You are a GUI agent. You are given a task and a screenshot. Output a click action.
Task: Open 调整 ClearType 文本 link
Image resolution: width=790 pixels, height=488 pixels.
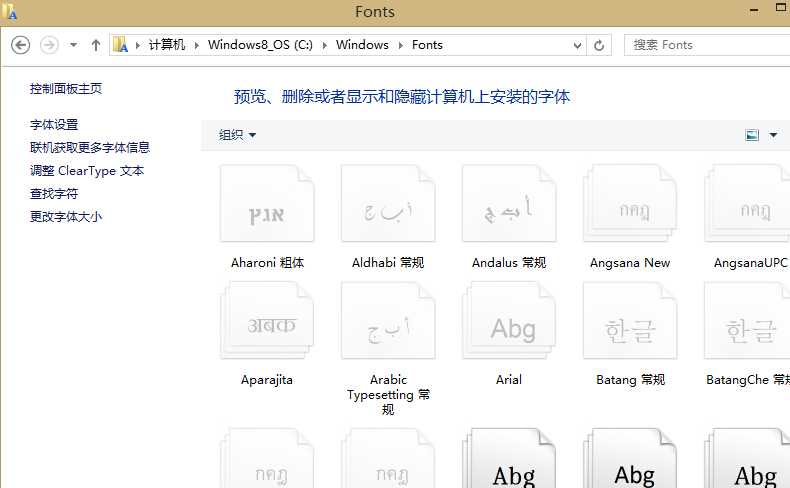click(x=87, y=171)
